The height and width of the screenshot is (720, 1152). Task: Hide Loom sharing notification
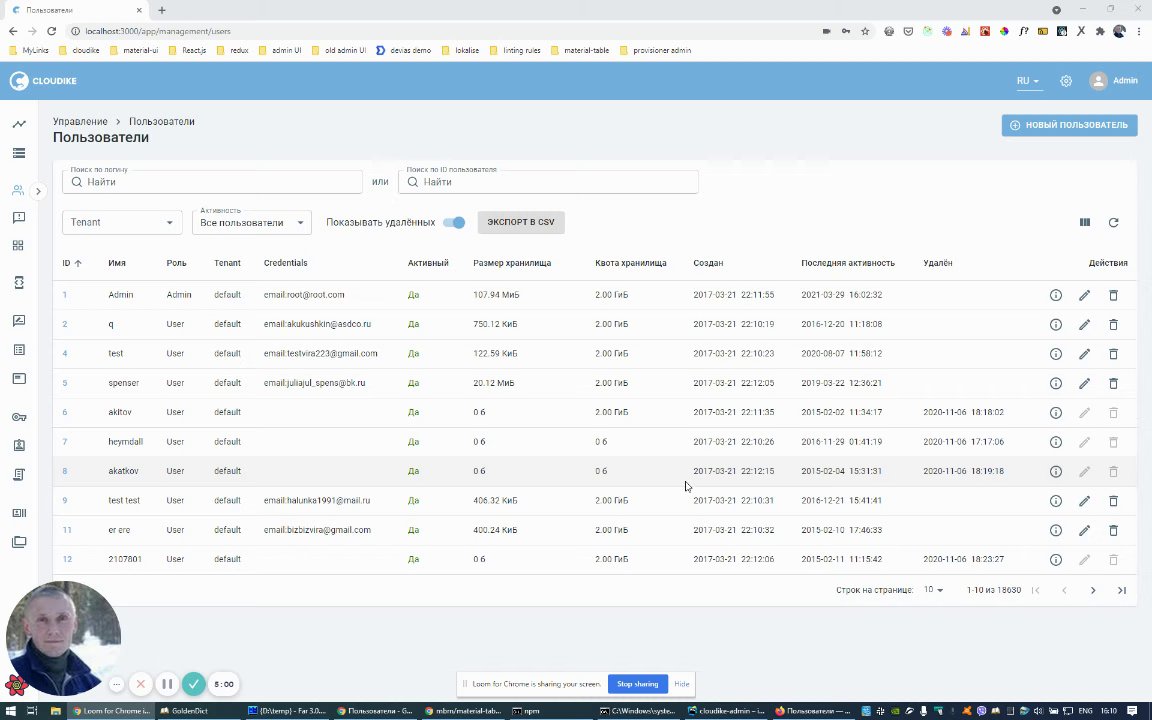click(682, 684)
